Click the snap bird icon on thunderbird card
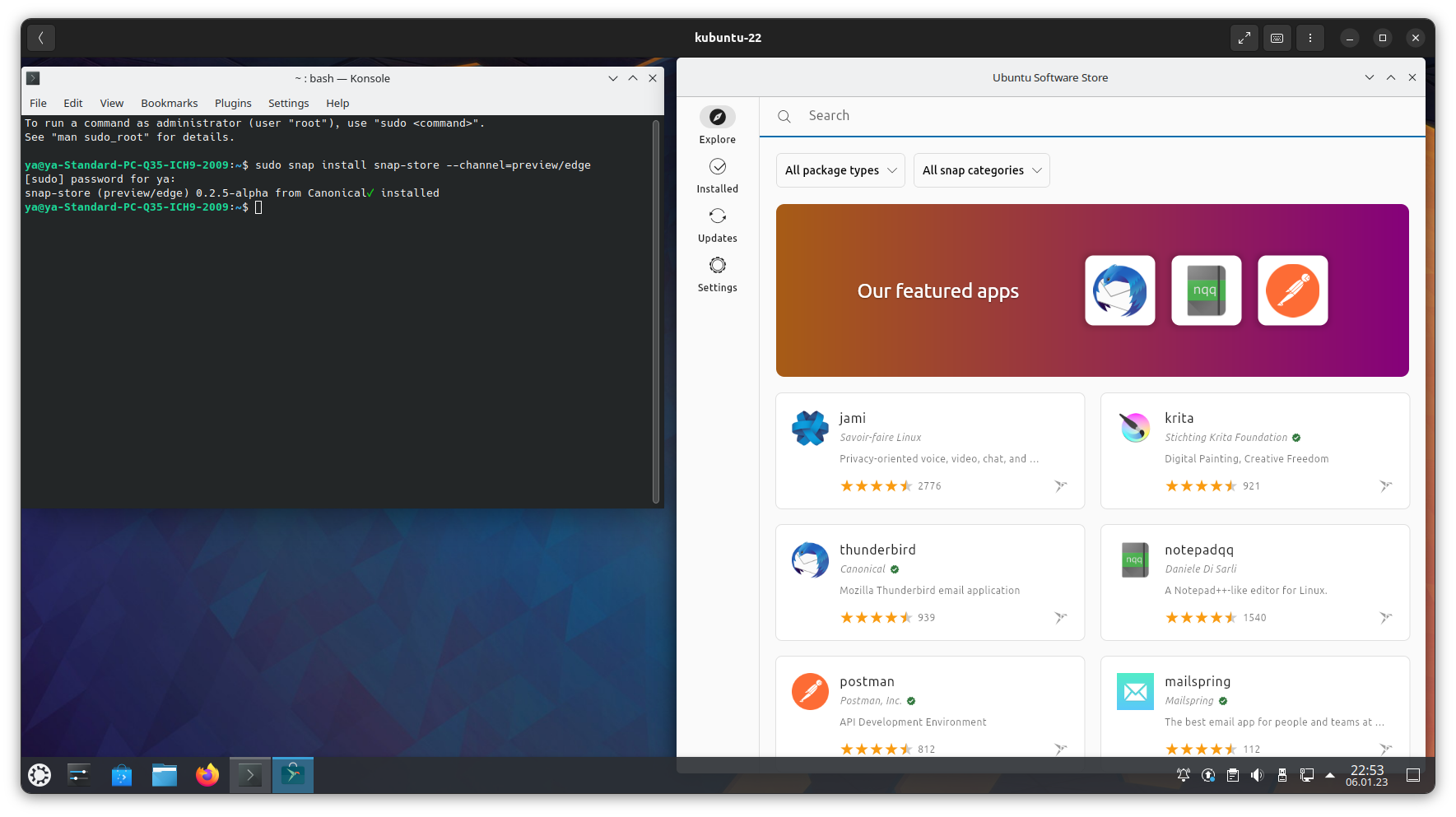 click(1060, 618)
